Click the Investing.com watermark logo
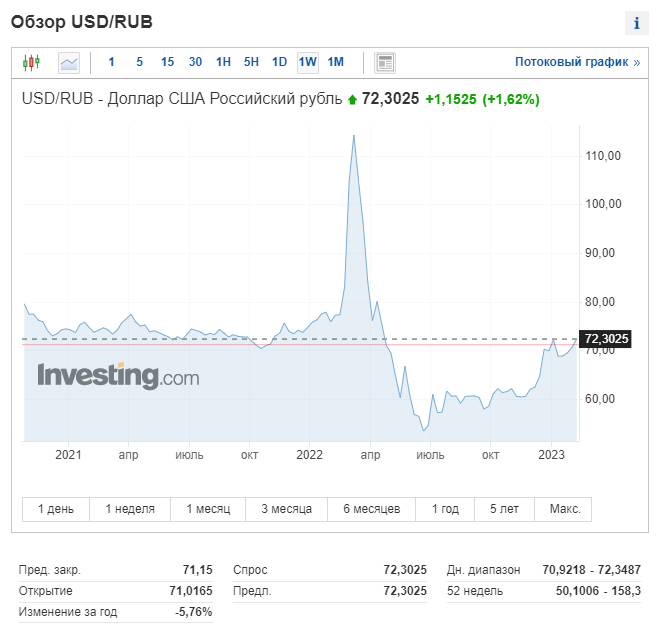The height and width of the screenshot is (638, 658). click(x=118, y=376)
